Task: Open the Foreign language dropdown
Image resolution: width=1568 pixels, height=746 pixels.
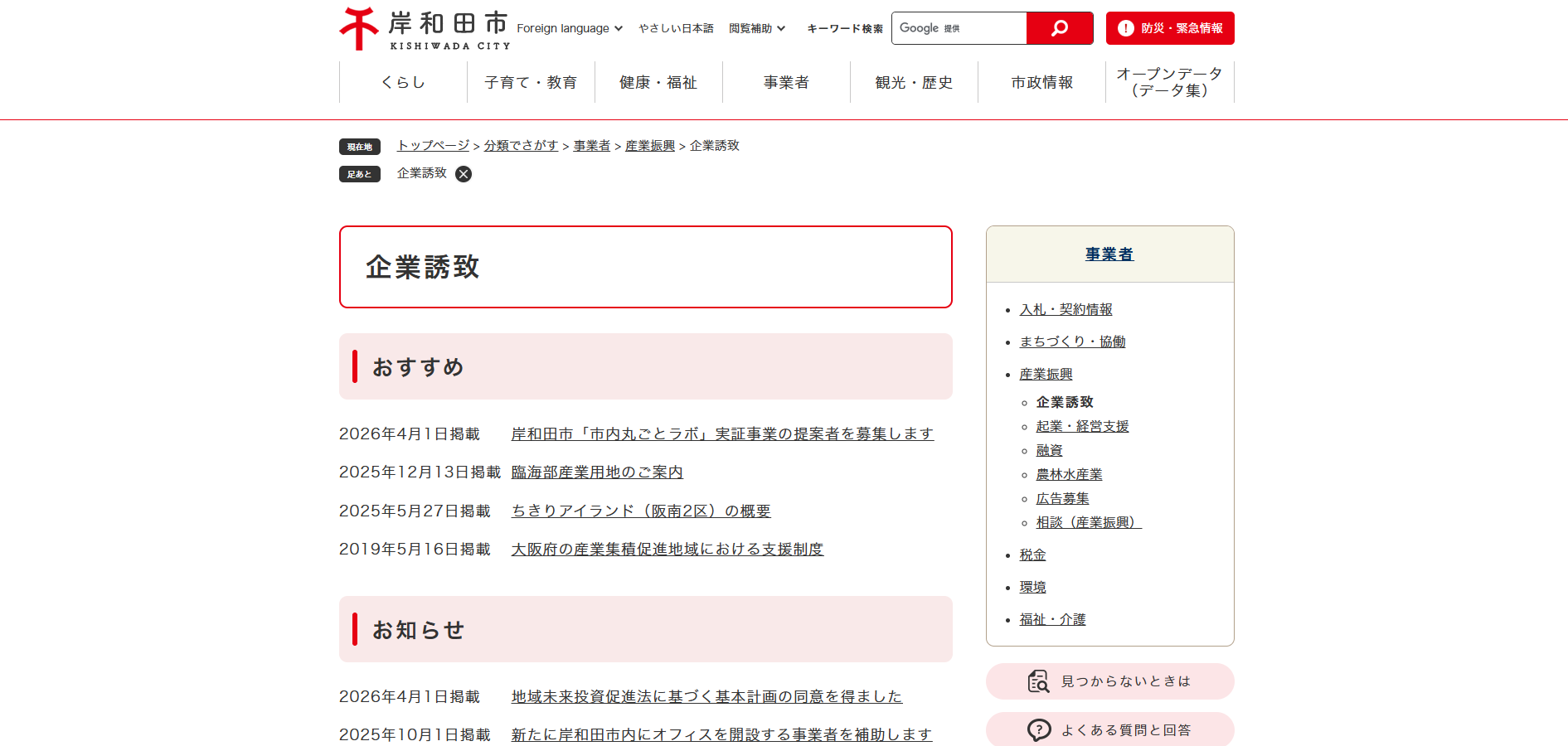Action: 570,28
